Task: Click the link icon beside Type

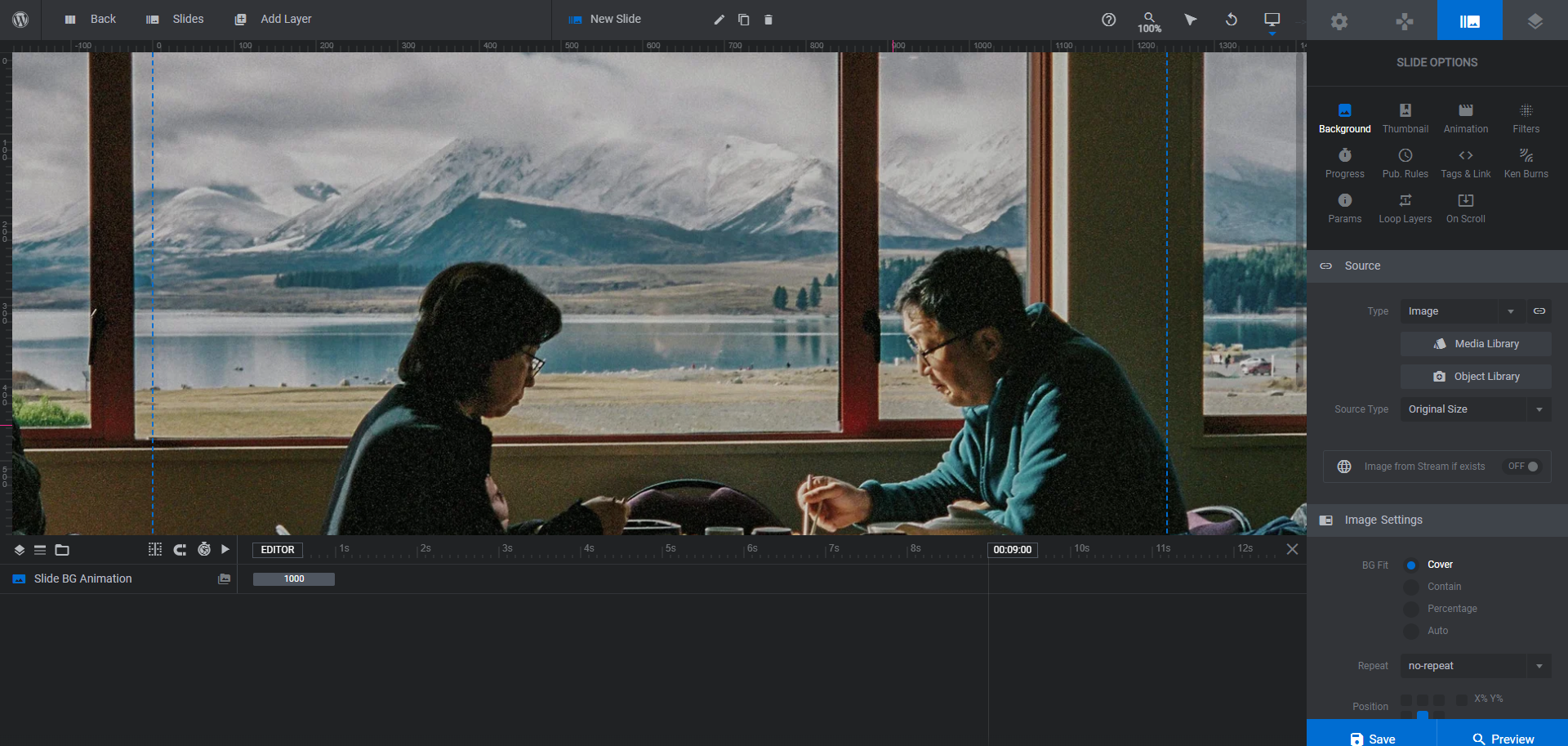Action: click(1539, 311)
